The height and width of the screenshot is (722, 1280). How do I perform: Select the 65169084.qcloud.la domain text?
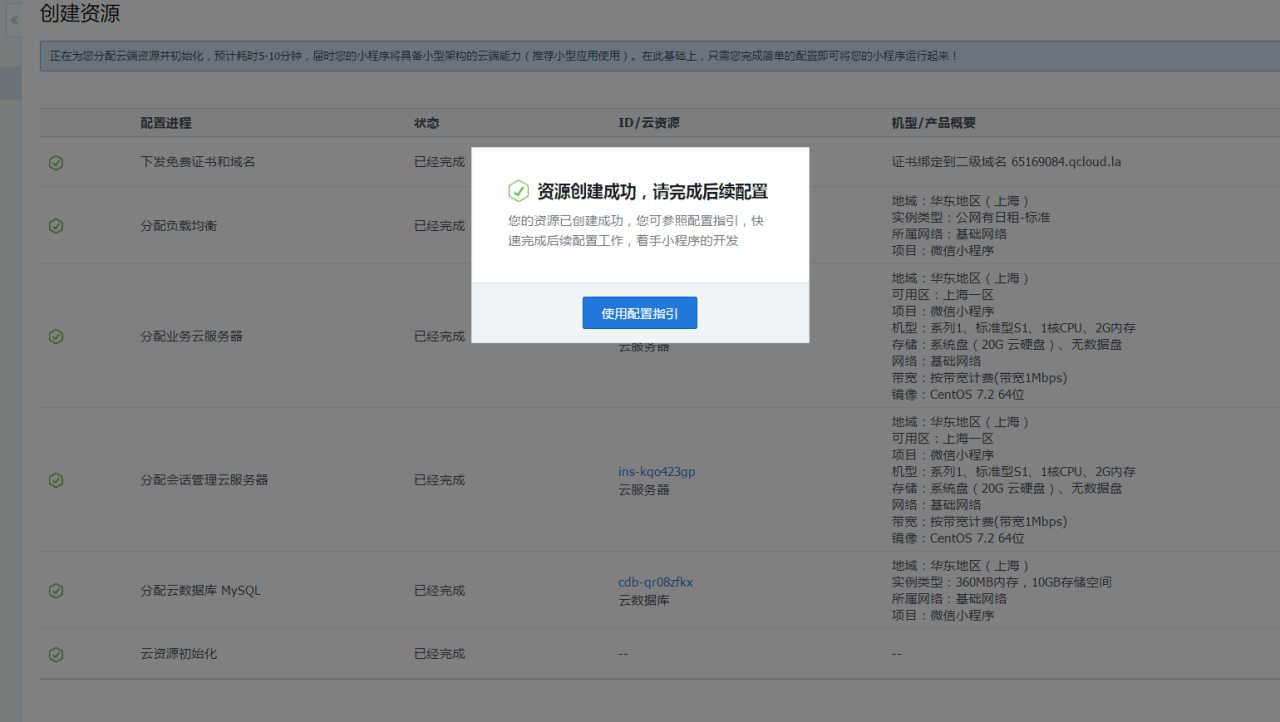click(1066, 162)
